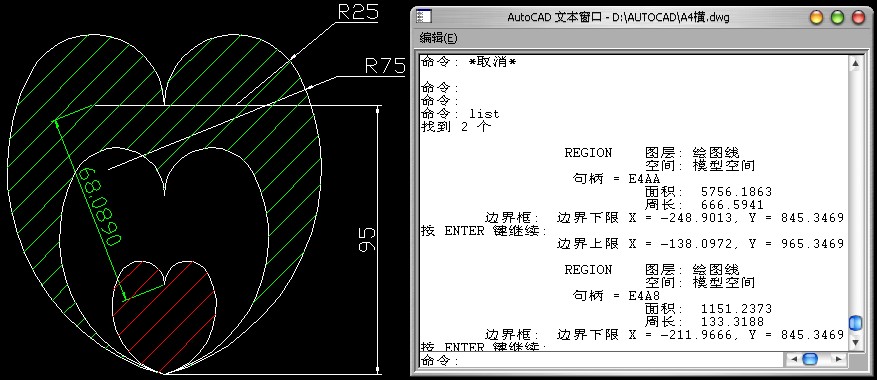Viewport: 877px width, 380px height.
Task: Select the 95 vertical dimension text
Action: point(367,240)
